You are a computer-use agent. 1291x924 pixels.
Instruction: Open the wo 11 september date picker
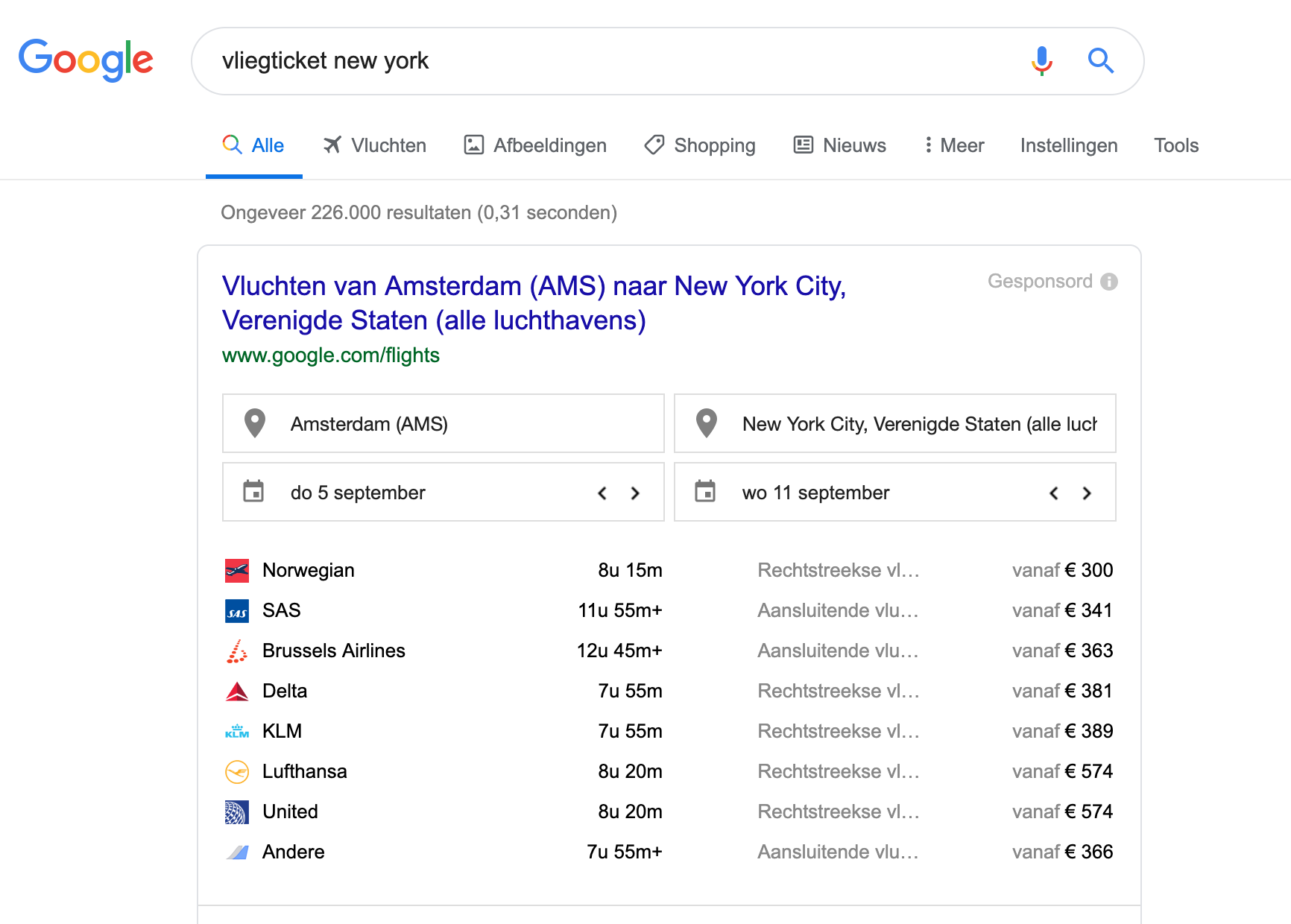[x=895, y=492]
